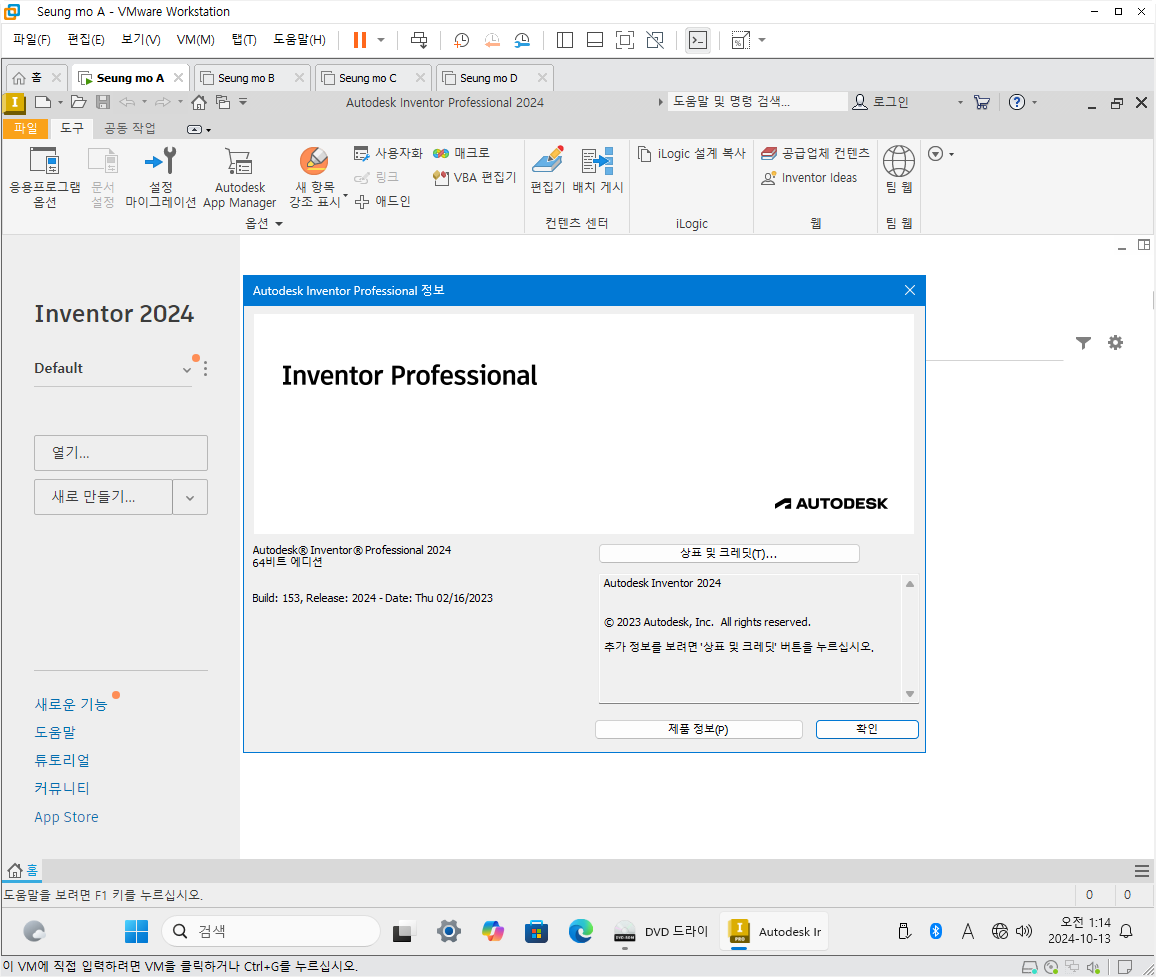The image size is (1156, 977).
Task: Open the 로그인 sign-in dropdown arrow
Action: tap(960, 102)
